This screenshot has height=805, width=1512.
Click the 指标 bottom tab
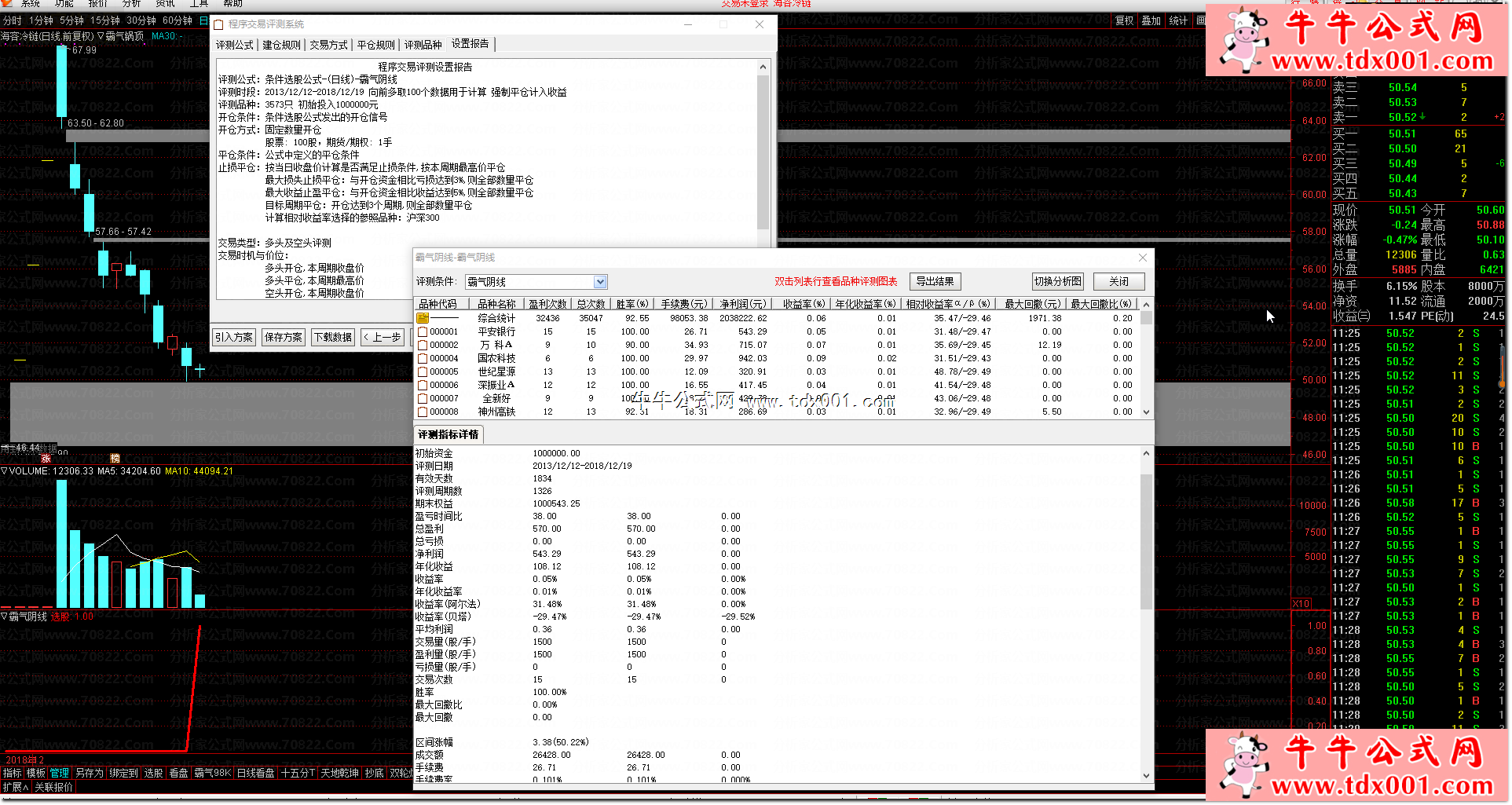pyautogui.click(x=12, y=773)
